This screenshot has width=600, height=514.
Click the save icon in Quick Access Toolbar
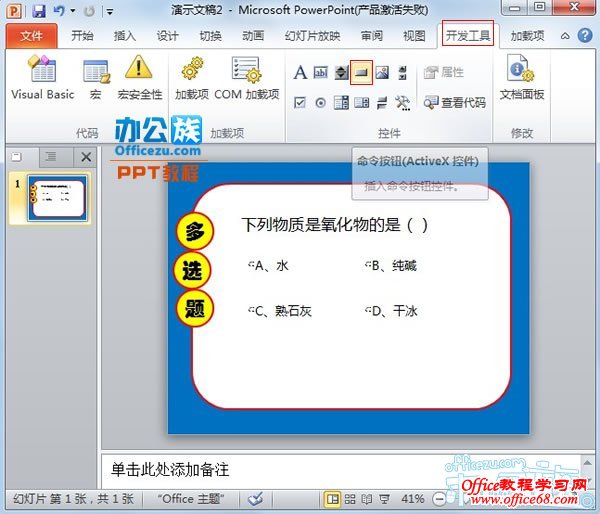(x=38, y=11)
